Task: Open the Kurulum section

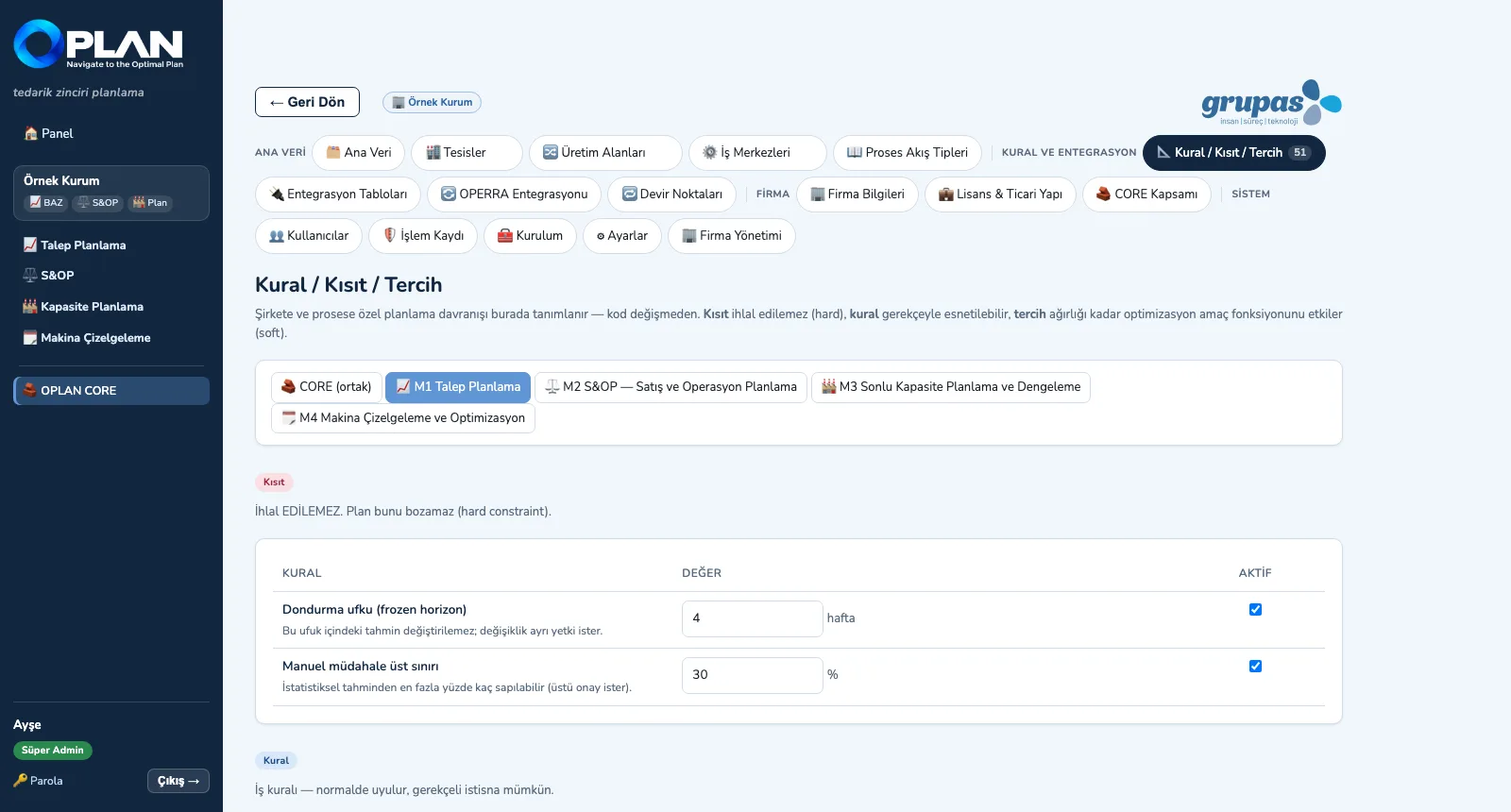Action: [530, 236]
